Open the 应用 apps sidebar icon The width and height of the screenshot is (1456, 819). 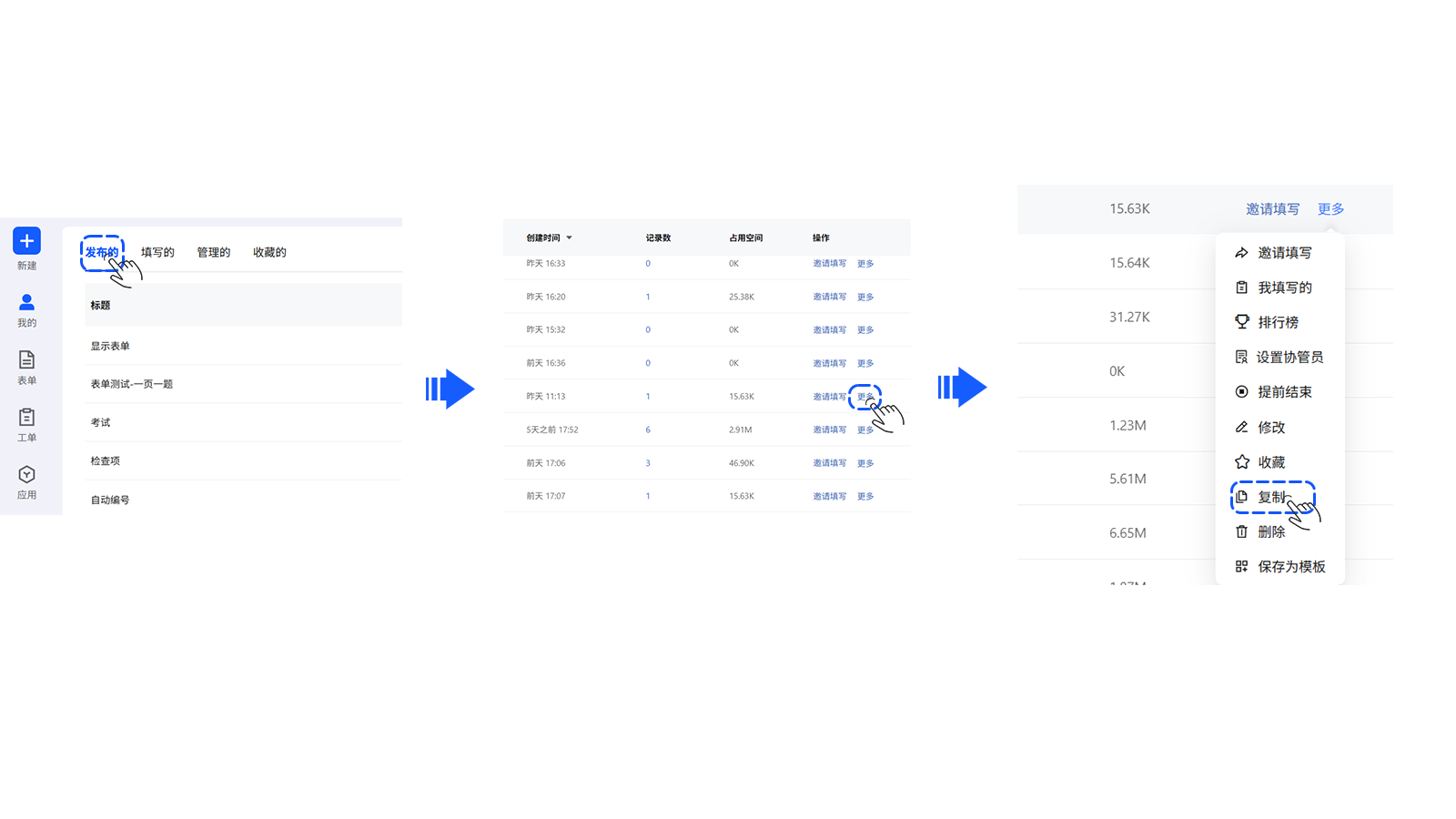pyautogui.click(x=26, y=475)
